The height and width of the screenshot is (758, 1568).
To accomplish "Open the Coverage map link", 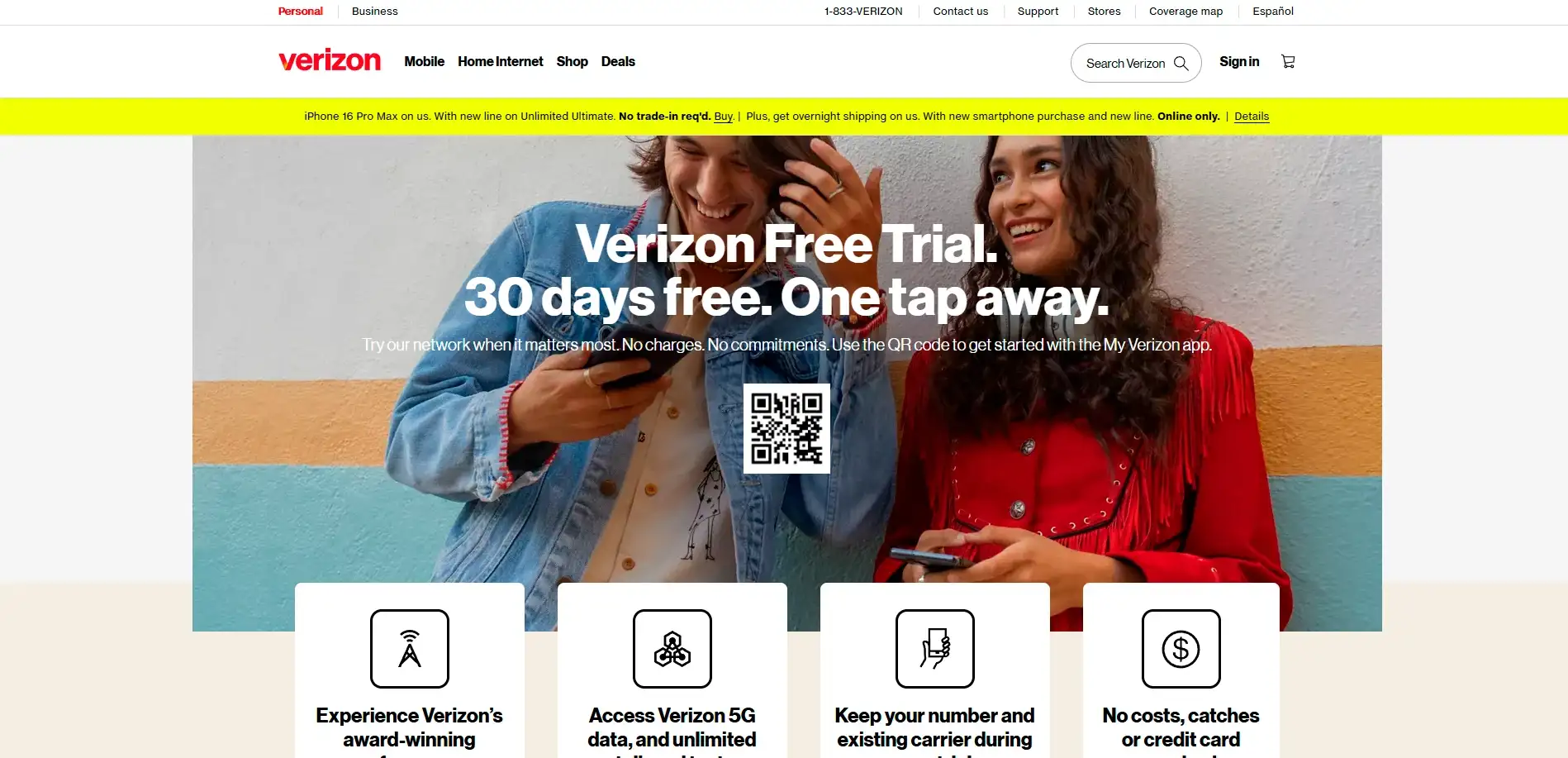I will click(x=1186, y=12).
